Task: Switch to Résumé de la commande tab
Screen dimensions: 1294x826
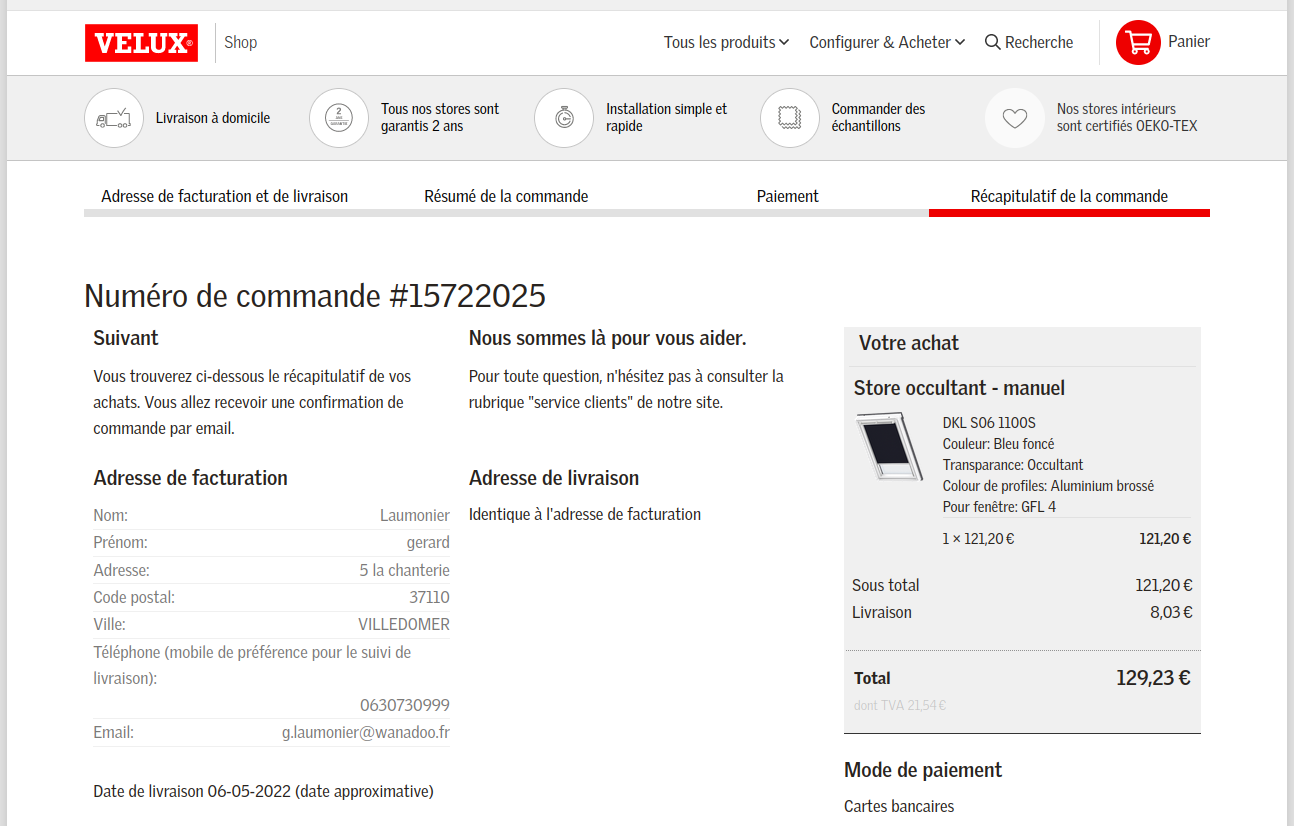Action: pos(506,196)
